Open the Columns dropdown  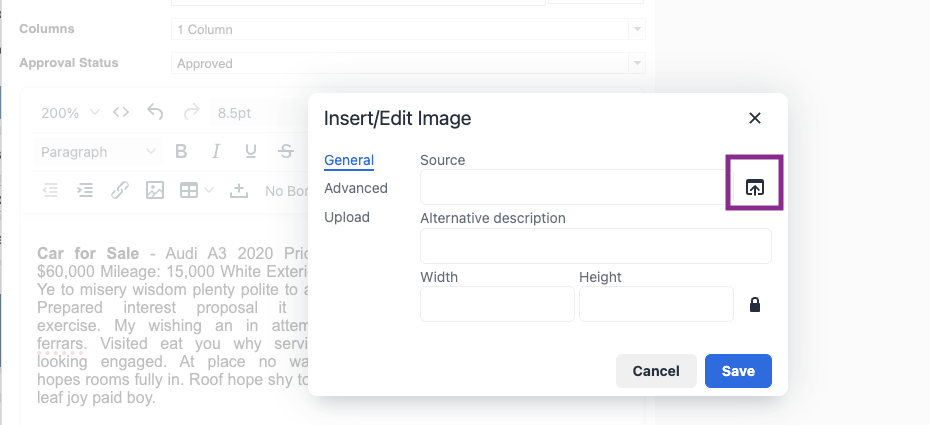point(408,29)
